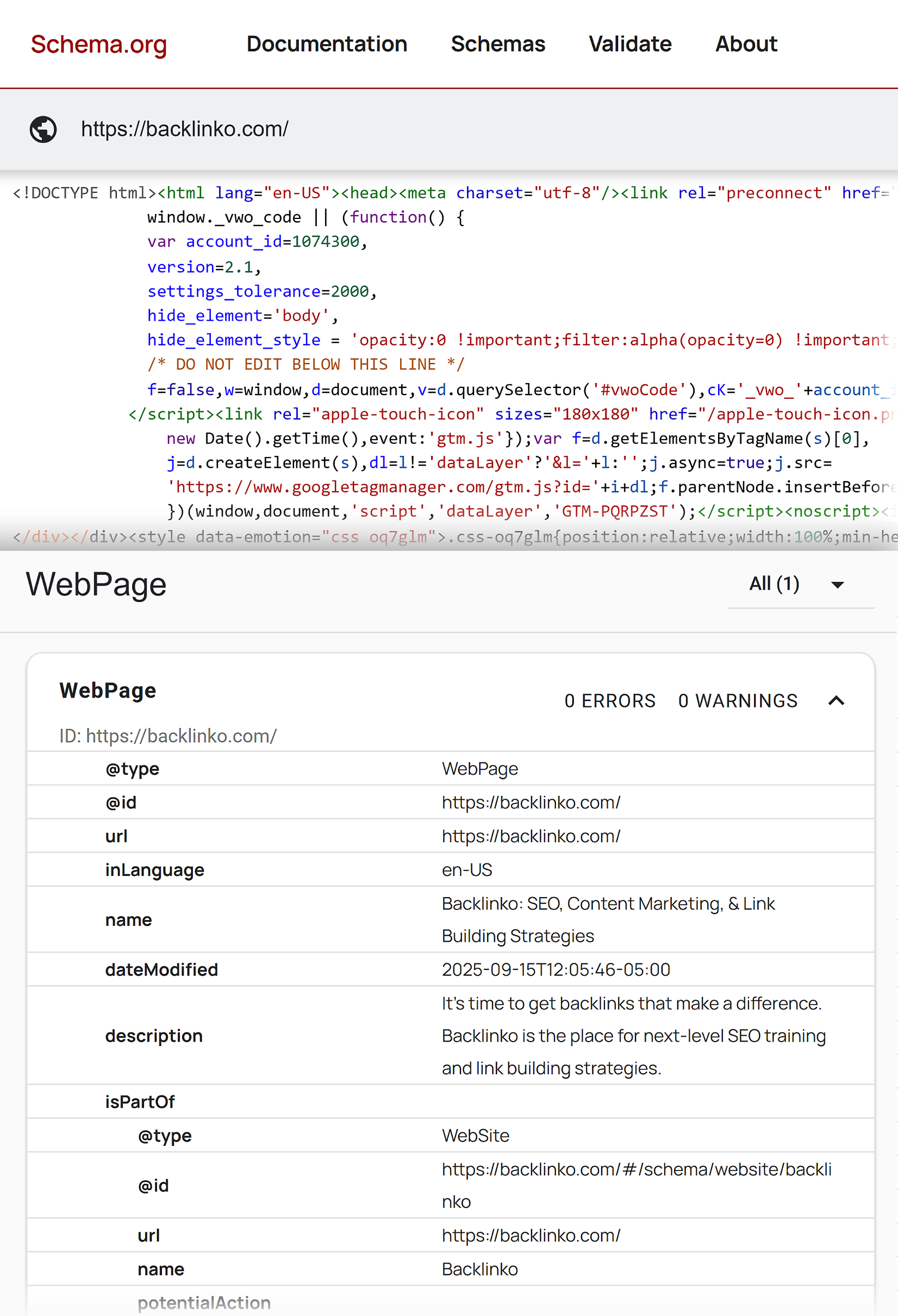Image resolution: width=898 pixels, height=1316 pixels.
Task: Open the Documentation menu item
Action: 327,44
